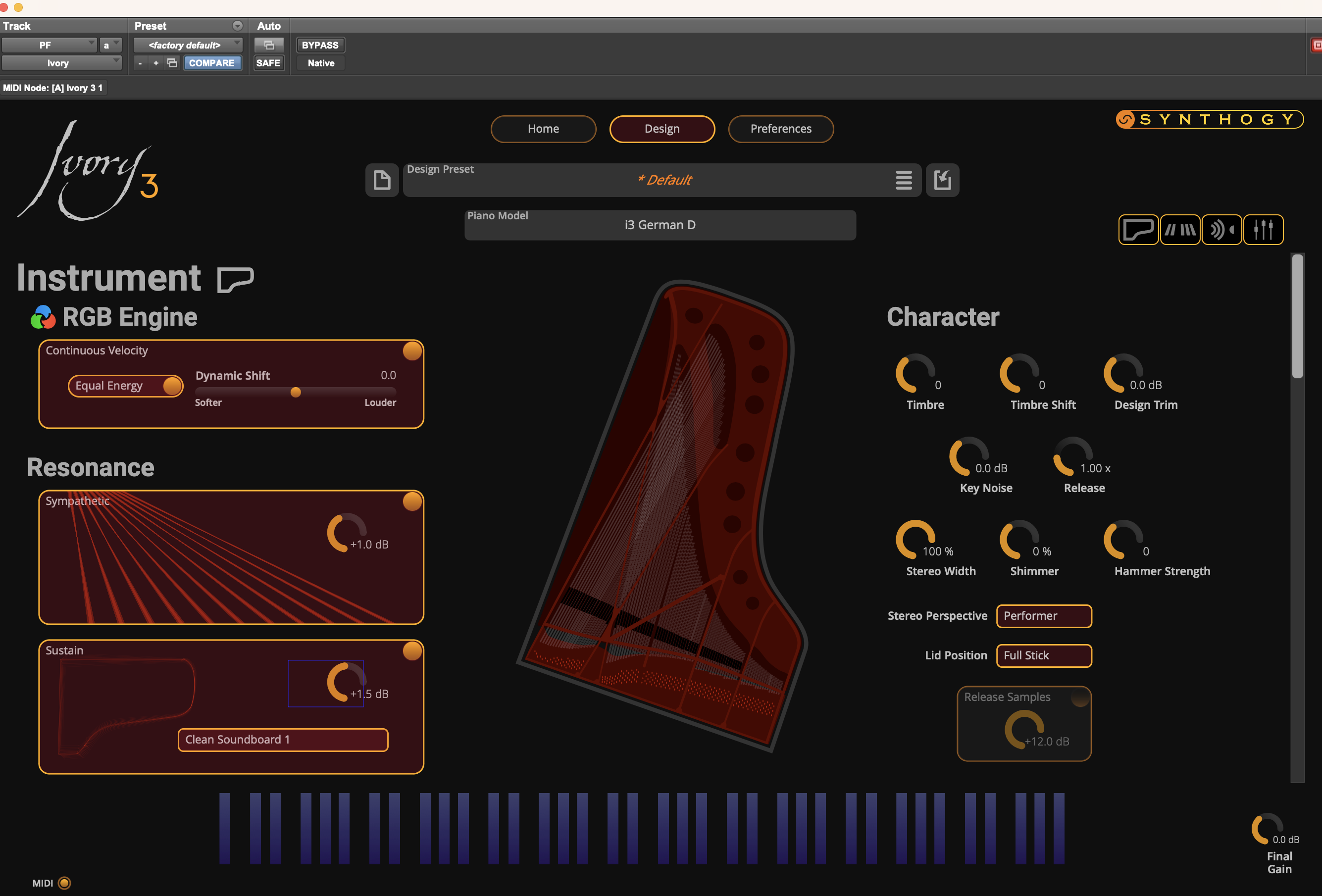
Task: Switch to the Preferences tab
Action: [781, 129]
